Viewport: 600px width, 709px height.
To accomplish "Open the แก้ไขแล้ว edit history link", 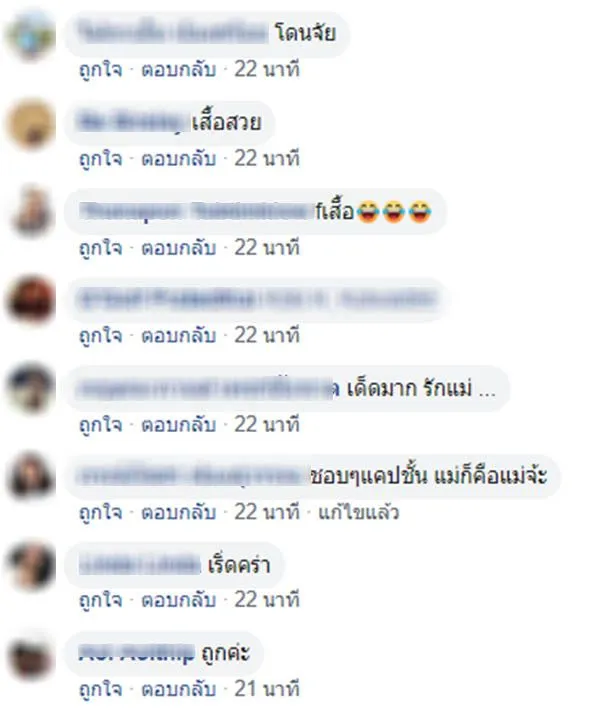I will [359, 512].
